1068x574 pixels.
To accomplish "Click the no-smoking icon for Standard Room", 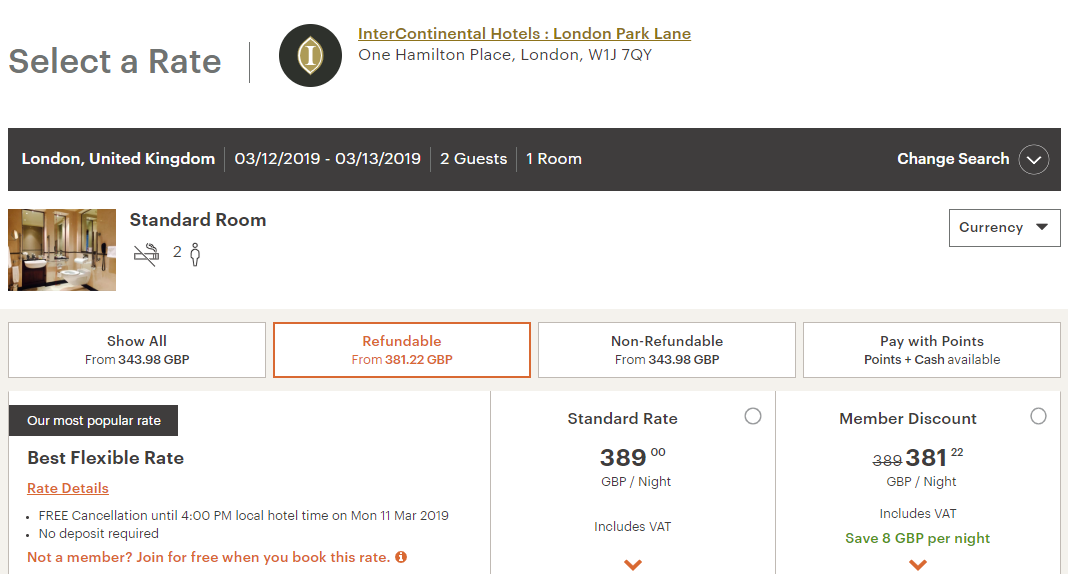I will [146, 254].
